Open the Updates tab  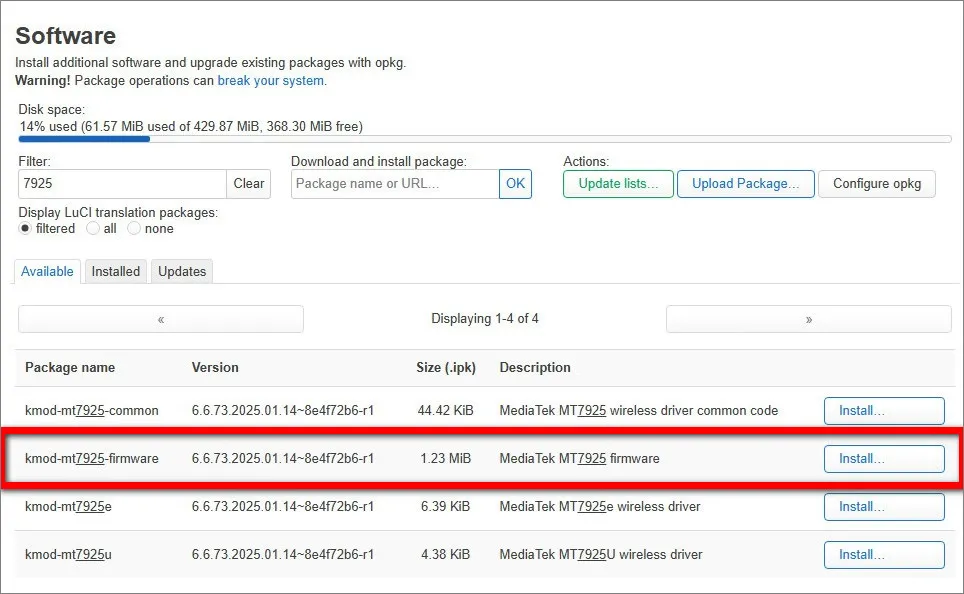tap(182, 271)
